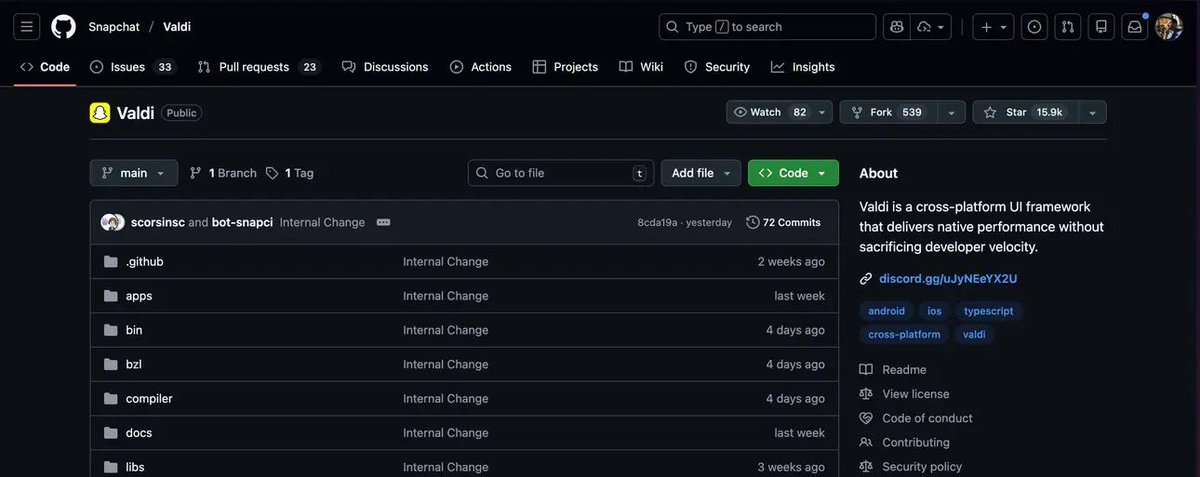Screen dimensions: 1200x477
Task: Open the Watch options dropdown arrow
Action: [823, 112]
